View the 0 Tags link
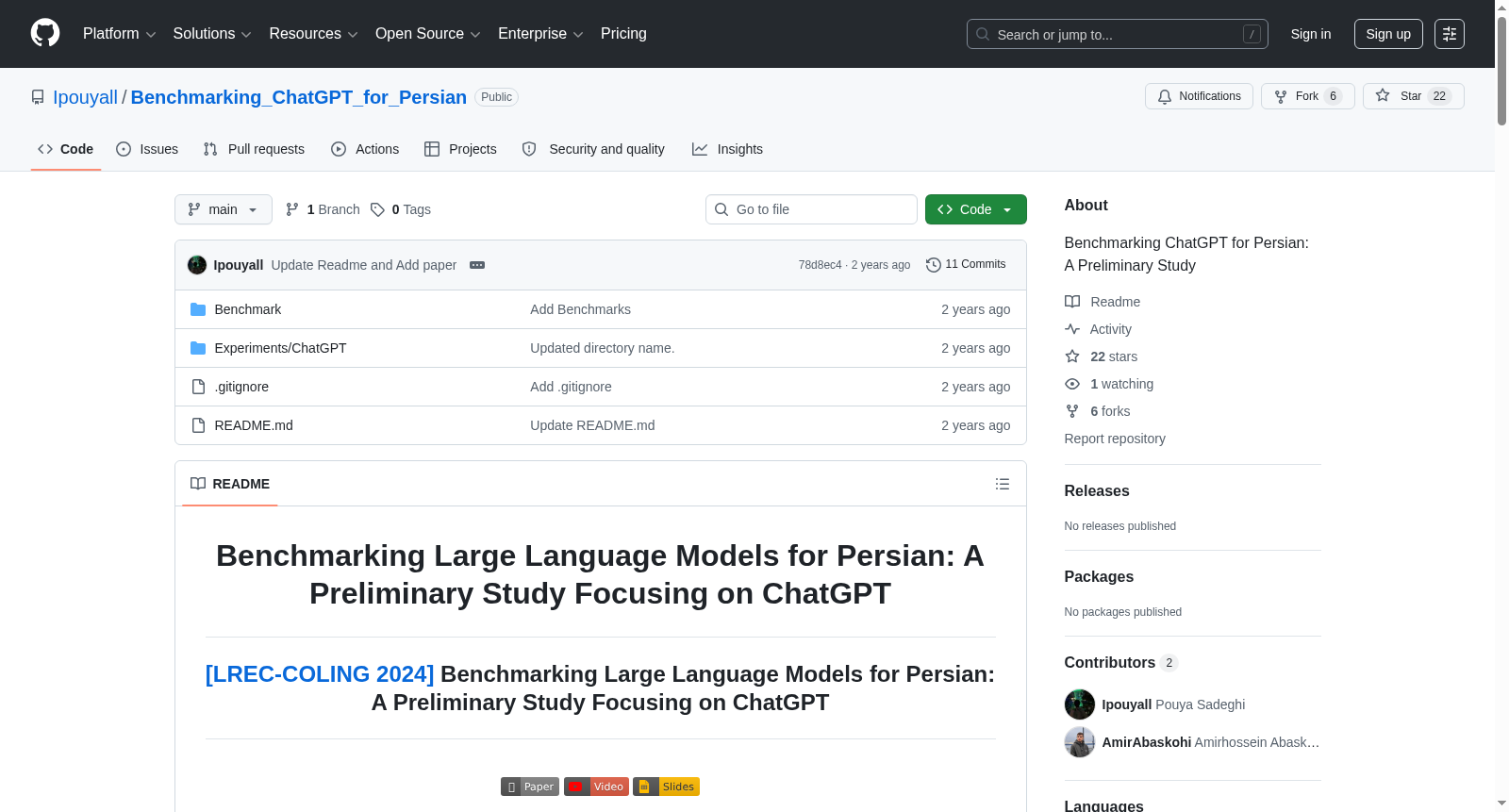 coord(401,209)
